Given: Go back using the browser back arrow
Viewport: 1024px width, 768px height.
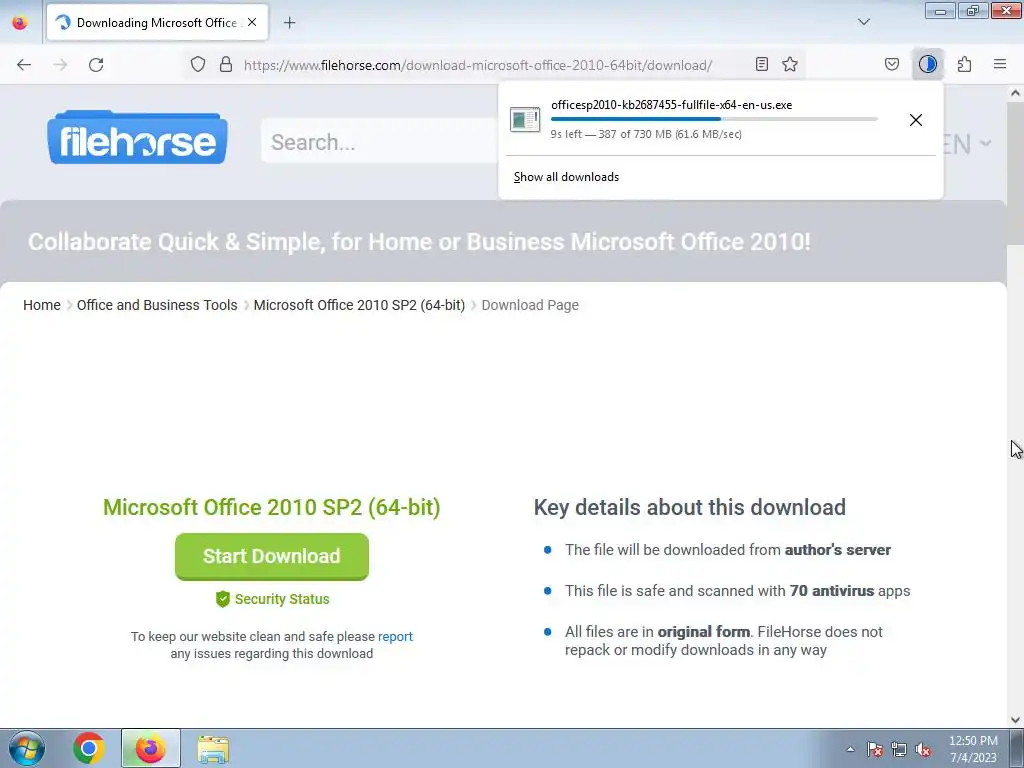Looking at the screenshot, I should click(x=24, y=65).
